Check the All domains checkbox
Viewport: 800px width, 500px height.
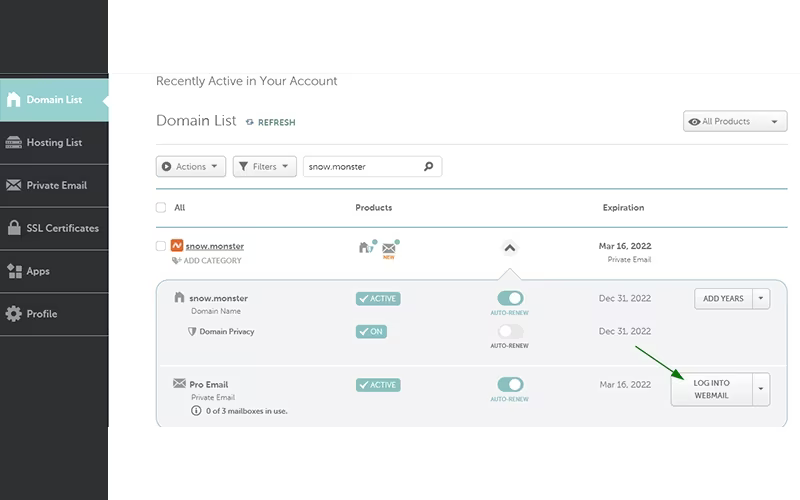coord(161,207)
